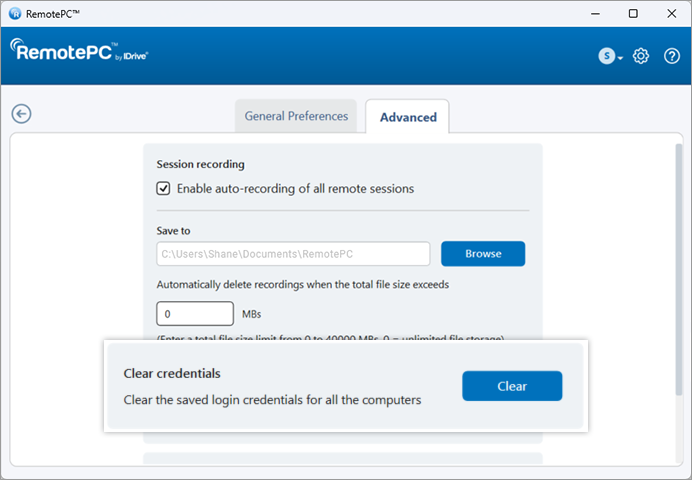The height and width of the screenshot is (480, 692).
Task: Click the RemotePC title bar app icon
Action: 15,14
